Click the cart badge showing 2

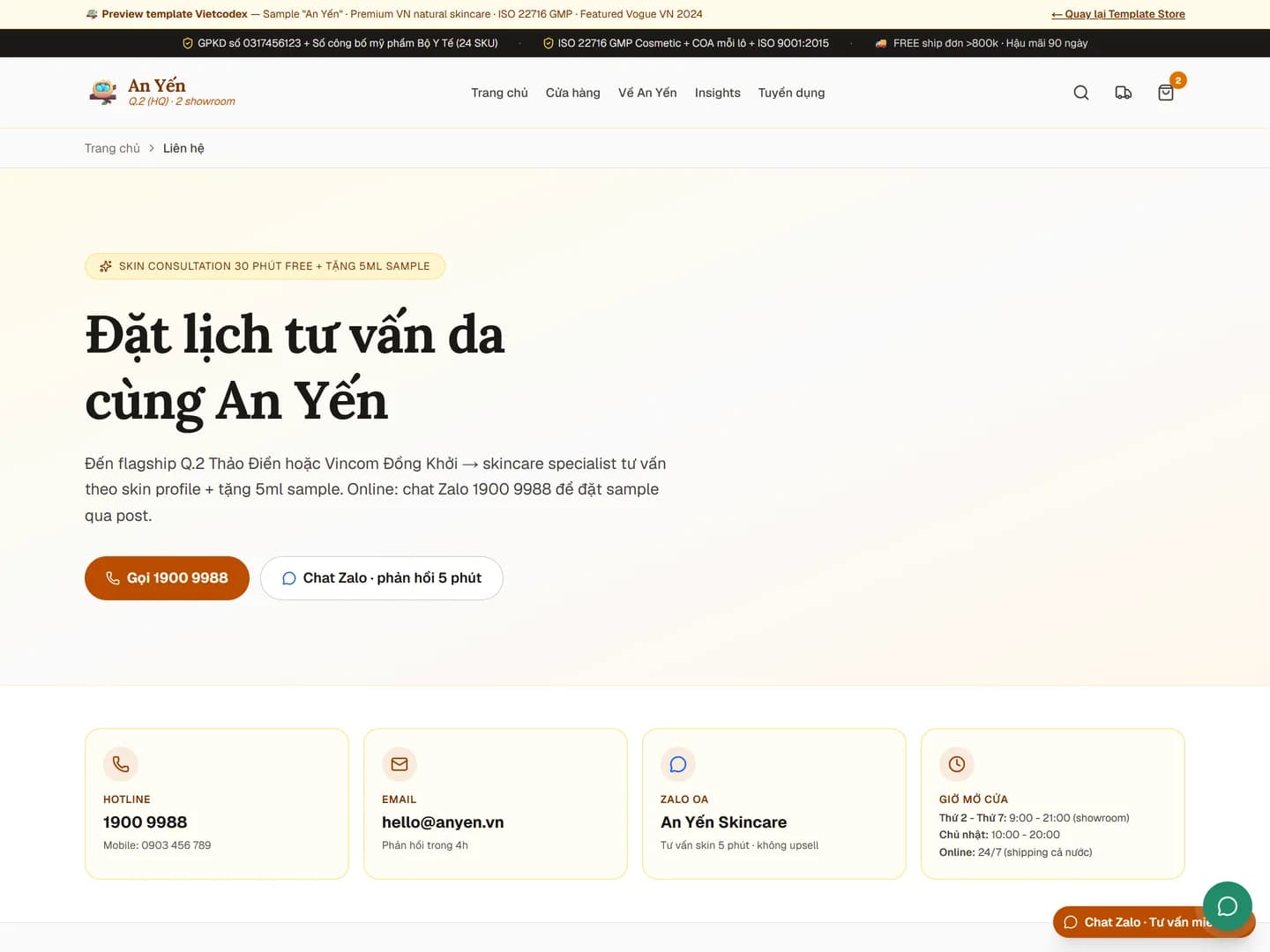(1178, 80)
